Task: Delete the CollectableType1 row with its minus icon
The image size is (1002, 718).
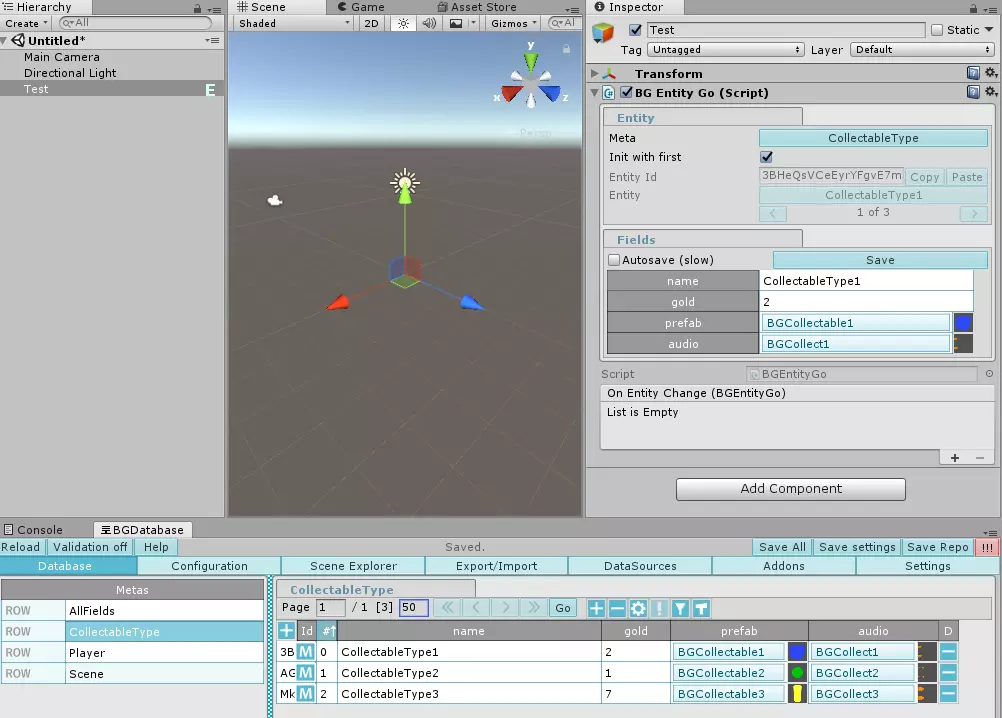Action: [x=948, y=652]
